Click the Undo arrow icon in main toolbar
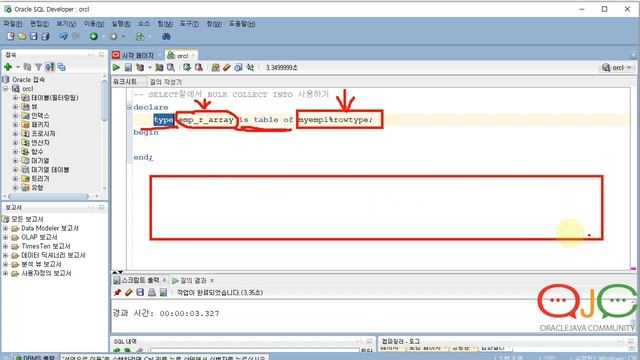Screen dimensions: 640x360 63,36
